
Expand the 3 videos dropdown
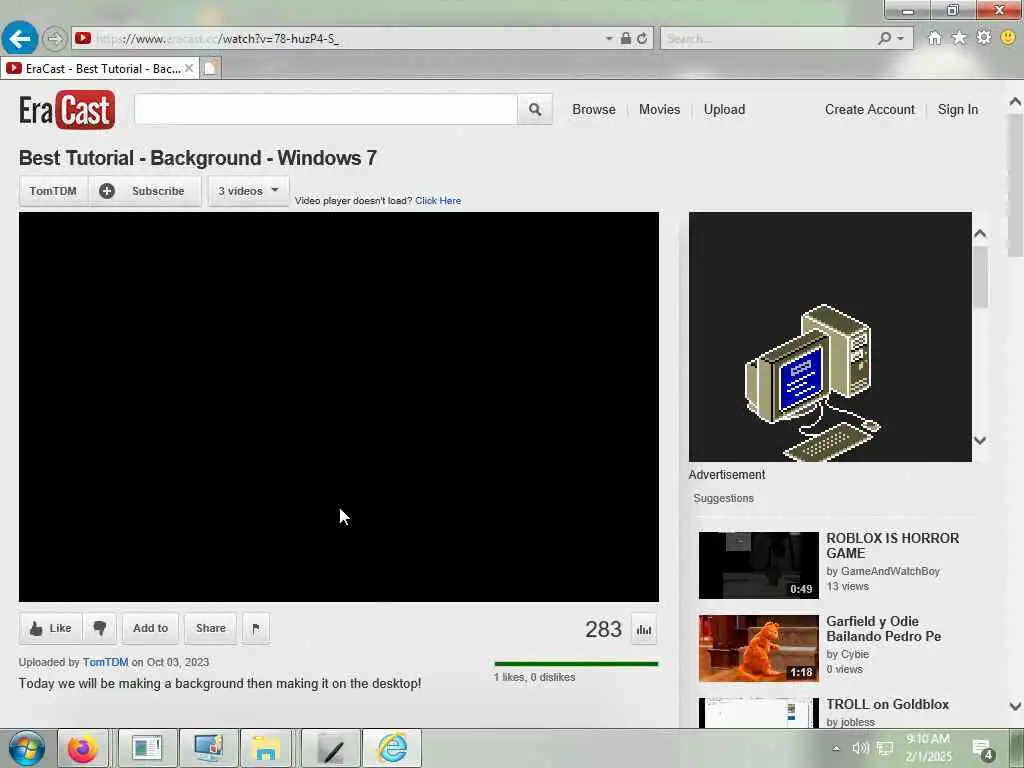point(248,191)
